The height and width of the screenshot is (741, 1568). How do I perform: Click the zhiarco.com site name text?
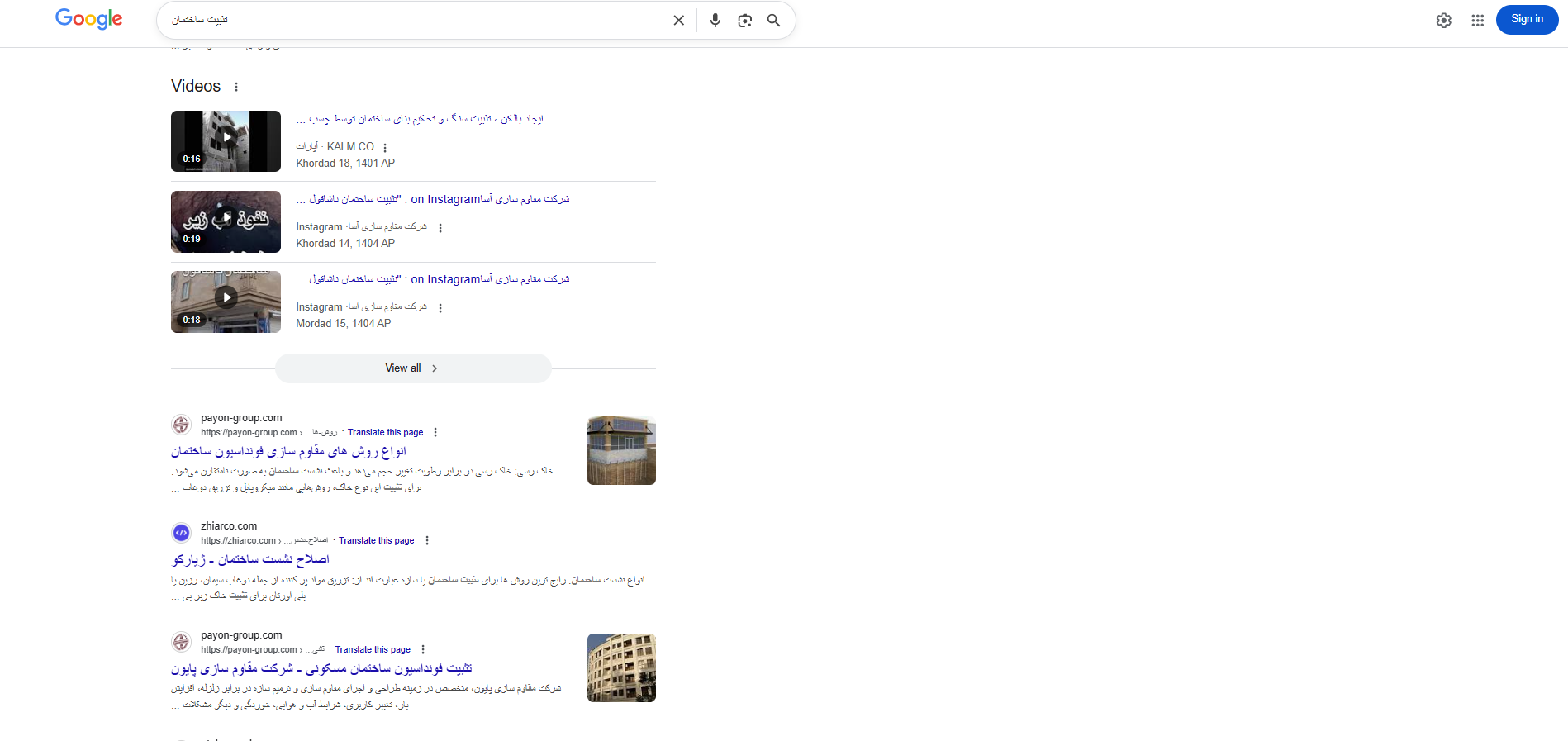click(229, 526)
